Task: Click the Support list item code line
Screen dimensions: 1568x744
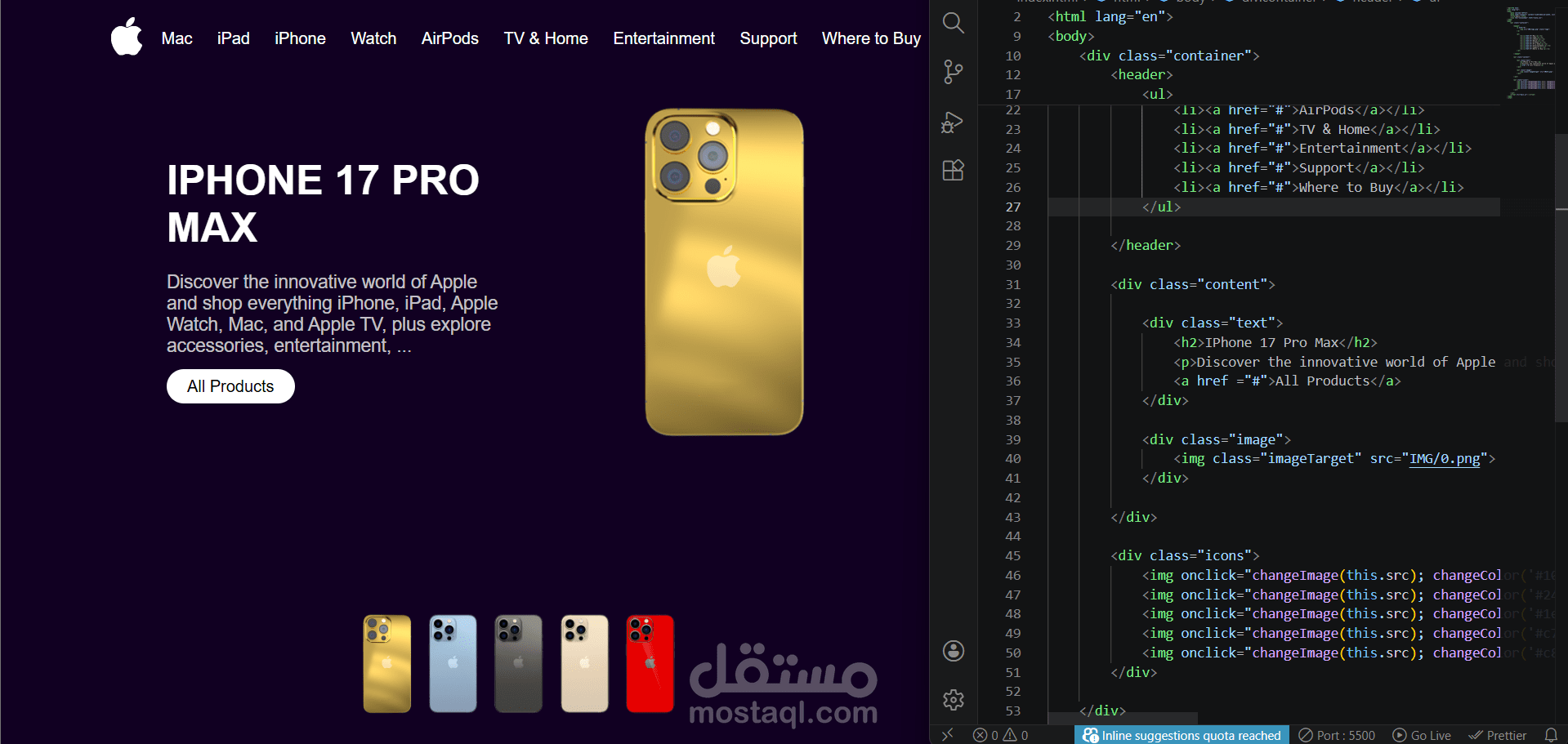Action: [1299, 167]
